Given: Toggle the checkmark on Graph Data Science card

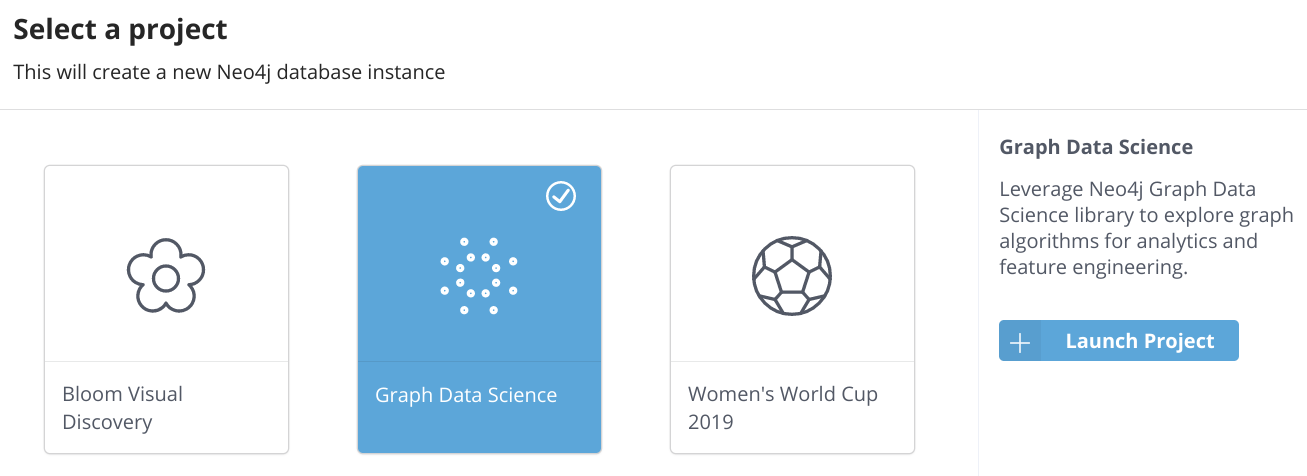Looking at the screenshot, I should tap(561, 197).
